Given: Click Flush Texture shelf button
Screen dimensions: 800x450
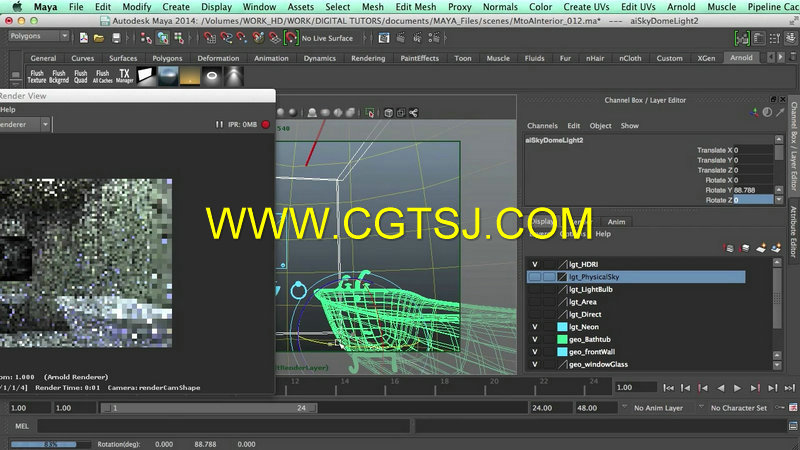Looking at the screenshot, I should pos(37,77).
